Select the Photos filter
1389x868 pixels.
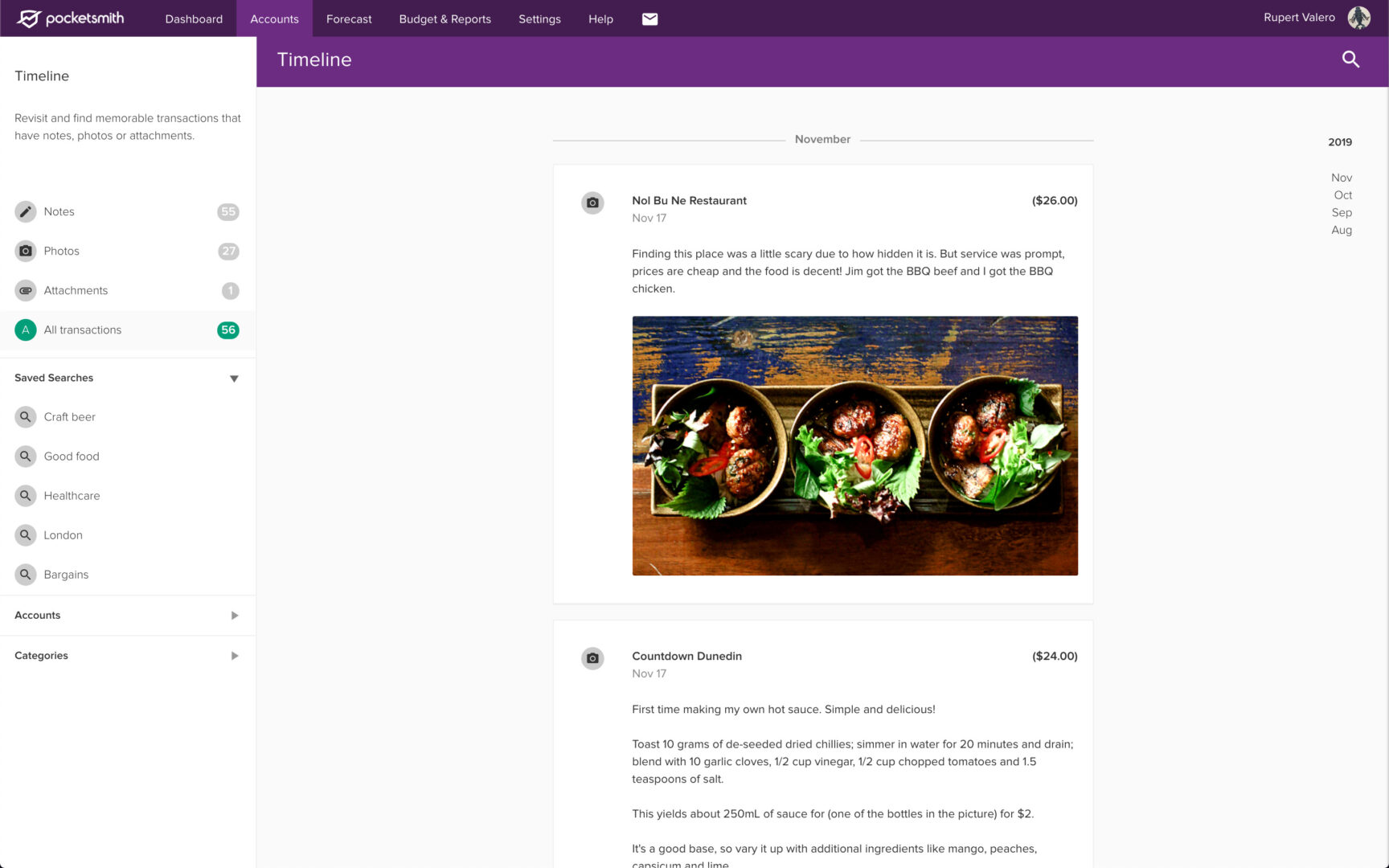pyautogui.click(x=128, y=251)
